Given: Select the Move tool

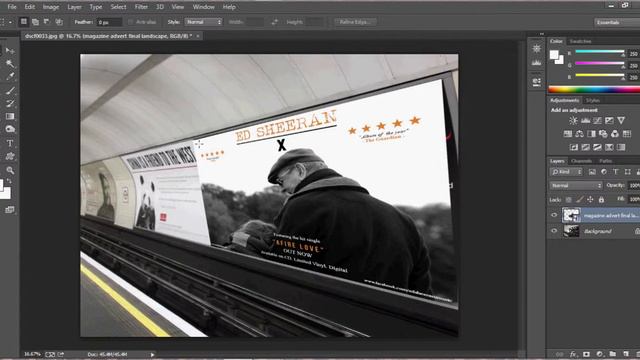Looking at the screenshot, I should coord(10,51).
